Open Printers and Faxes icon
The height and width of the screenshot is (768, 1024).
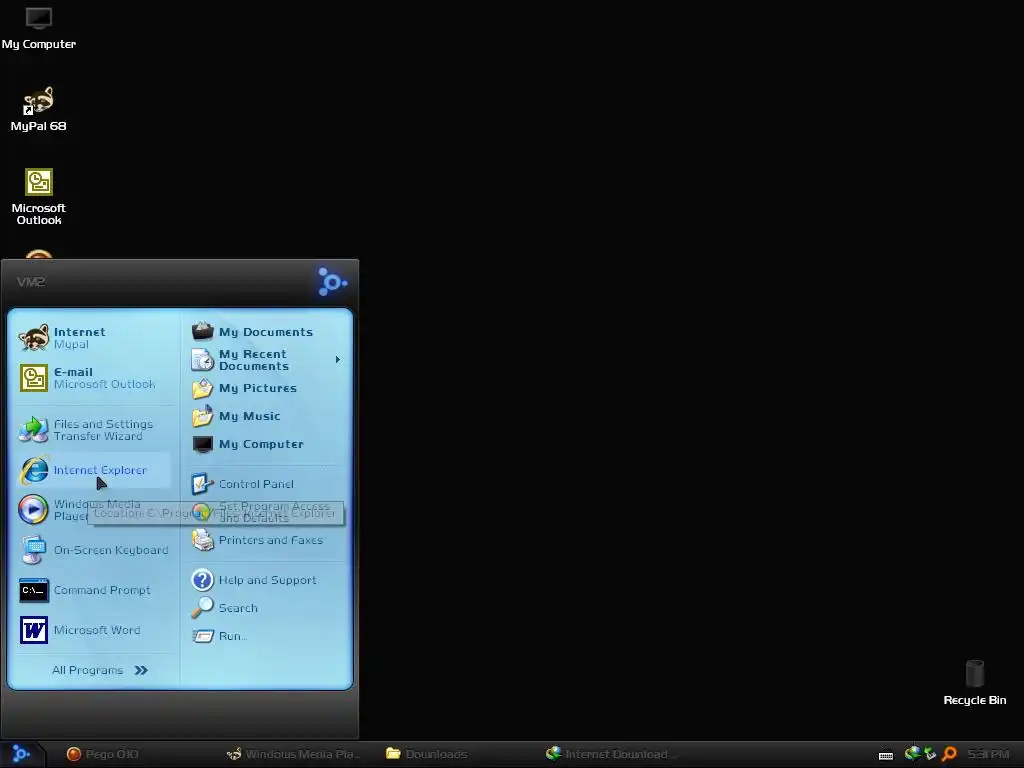pos(202,540)
